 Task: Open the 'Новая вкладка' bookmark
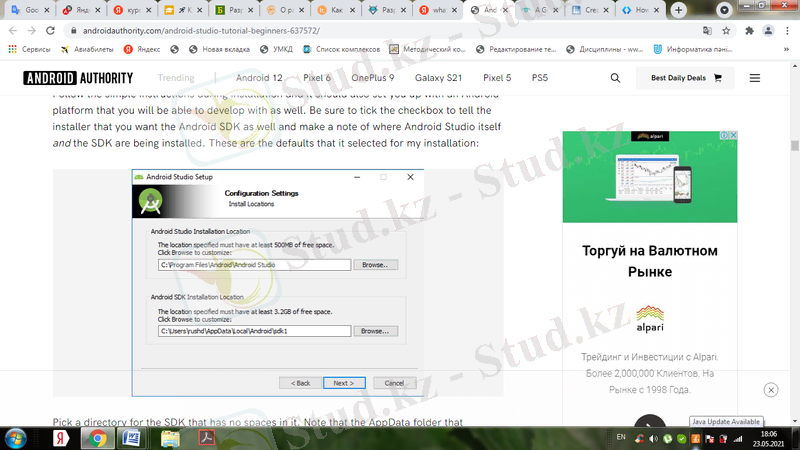(219, 49)
